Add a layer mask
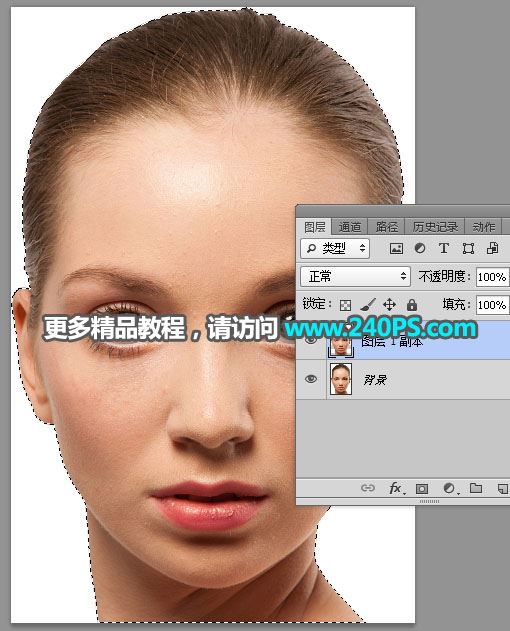The width and height of the screenshot is (510, 631). click(x=421, y=489)
